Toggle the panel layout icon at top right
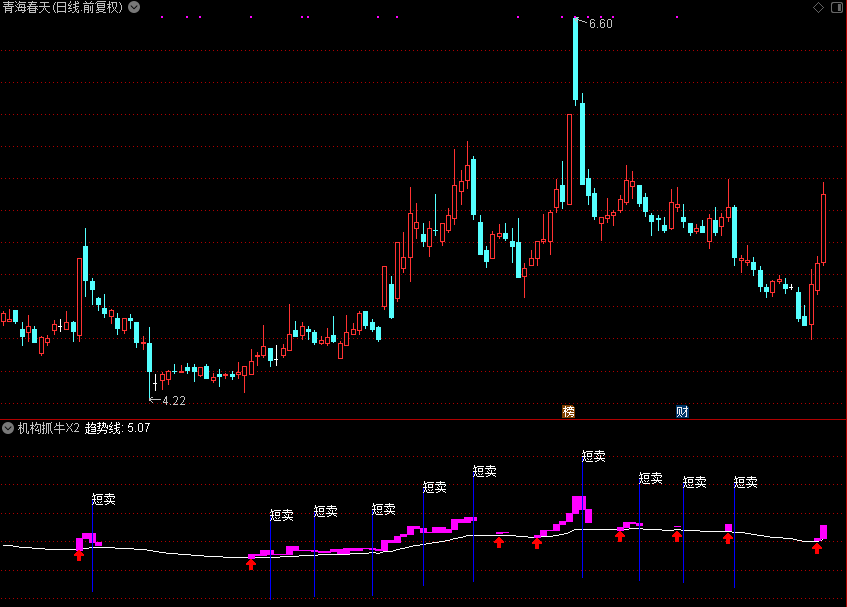The width and height of the screenshot is (847, 607). (837, 7)
